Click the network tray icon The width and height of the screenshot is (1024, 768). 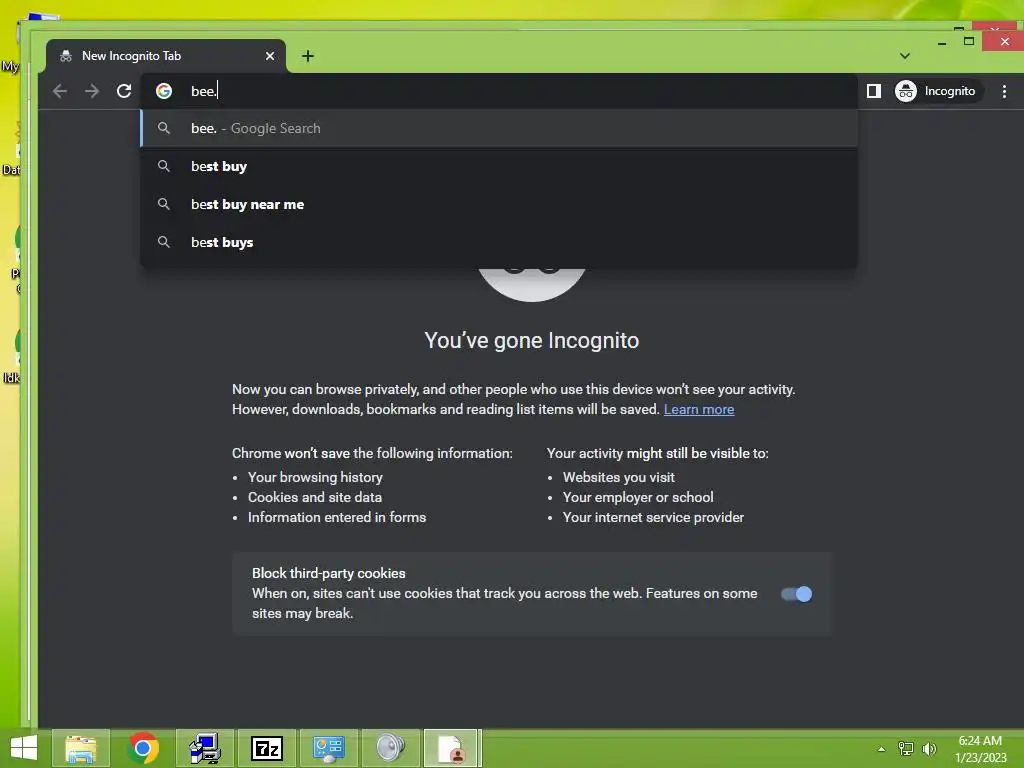pyautogui.click(x=906, y=749)
